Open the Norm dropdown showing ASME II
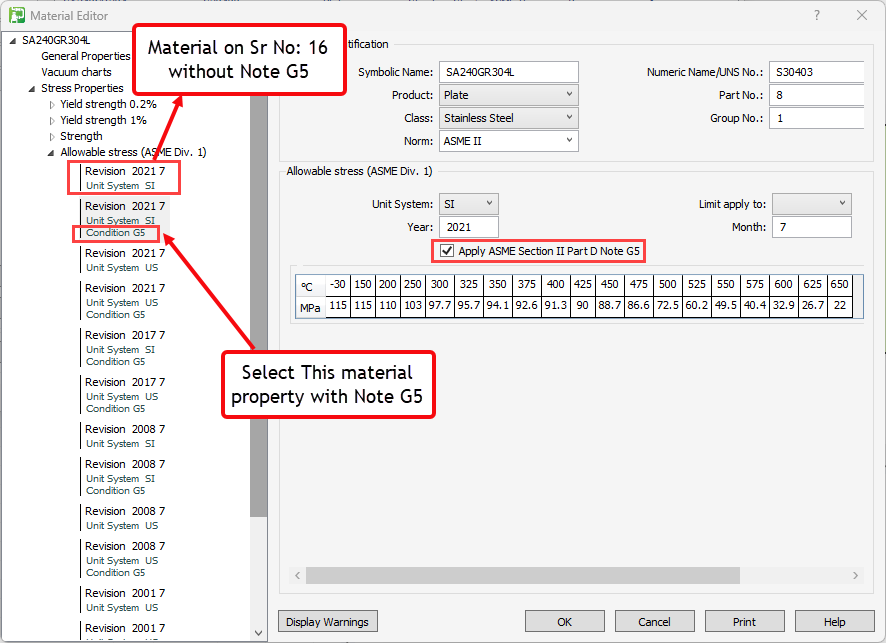886x643 pixels. [509, 141]
